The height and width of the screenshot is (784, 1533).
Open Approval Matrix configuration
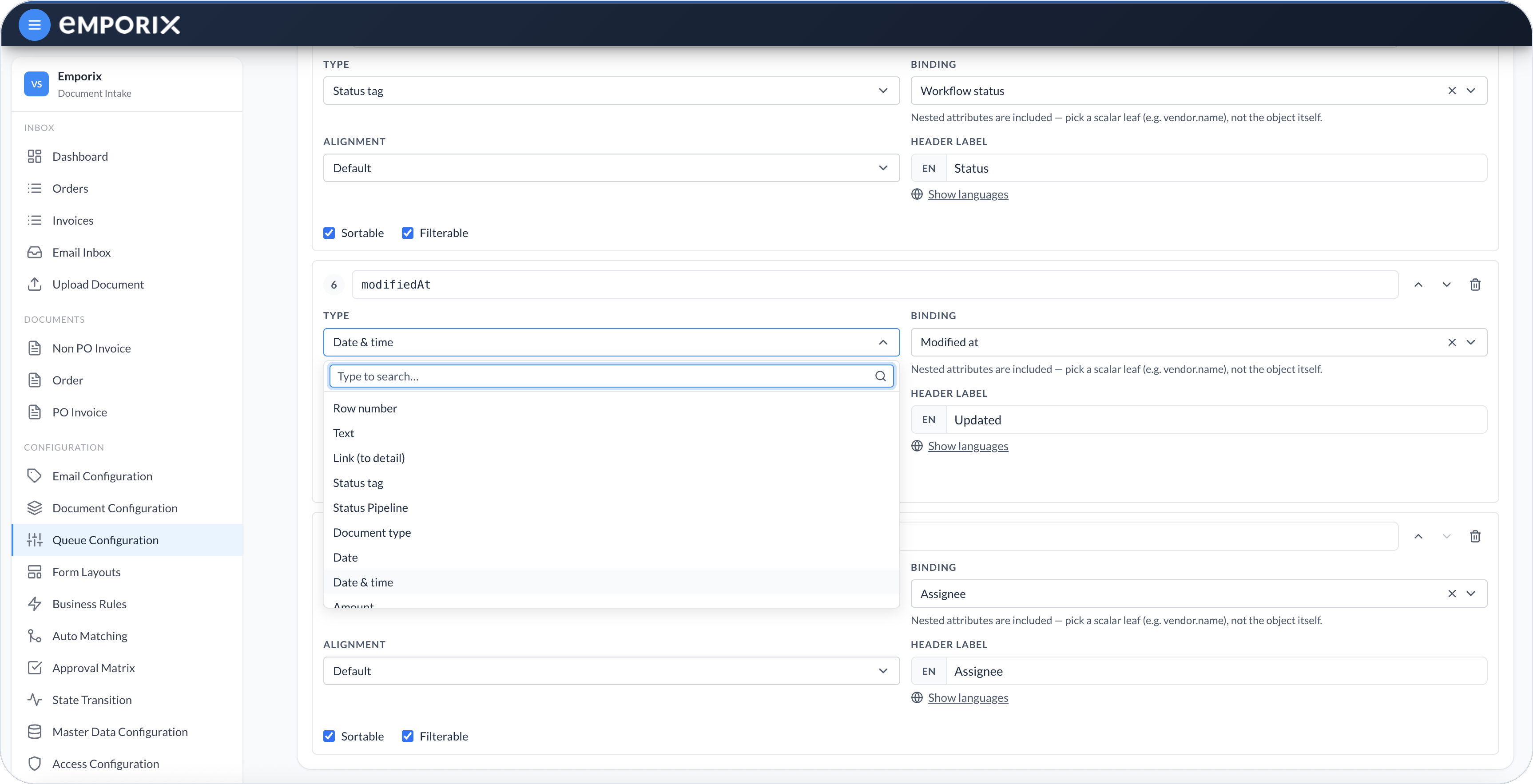pyautogui.click(x=127, y=667)
